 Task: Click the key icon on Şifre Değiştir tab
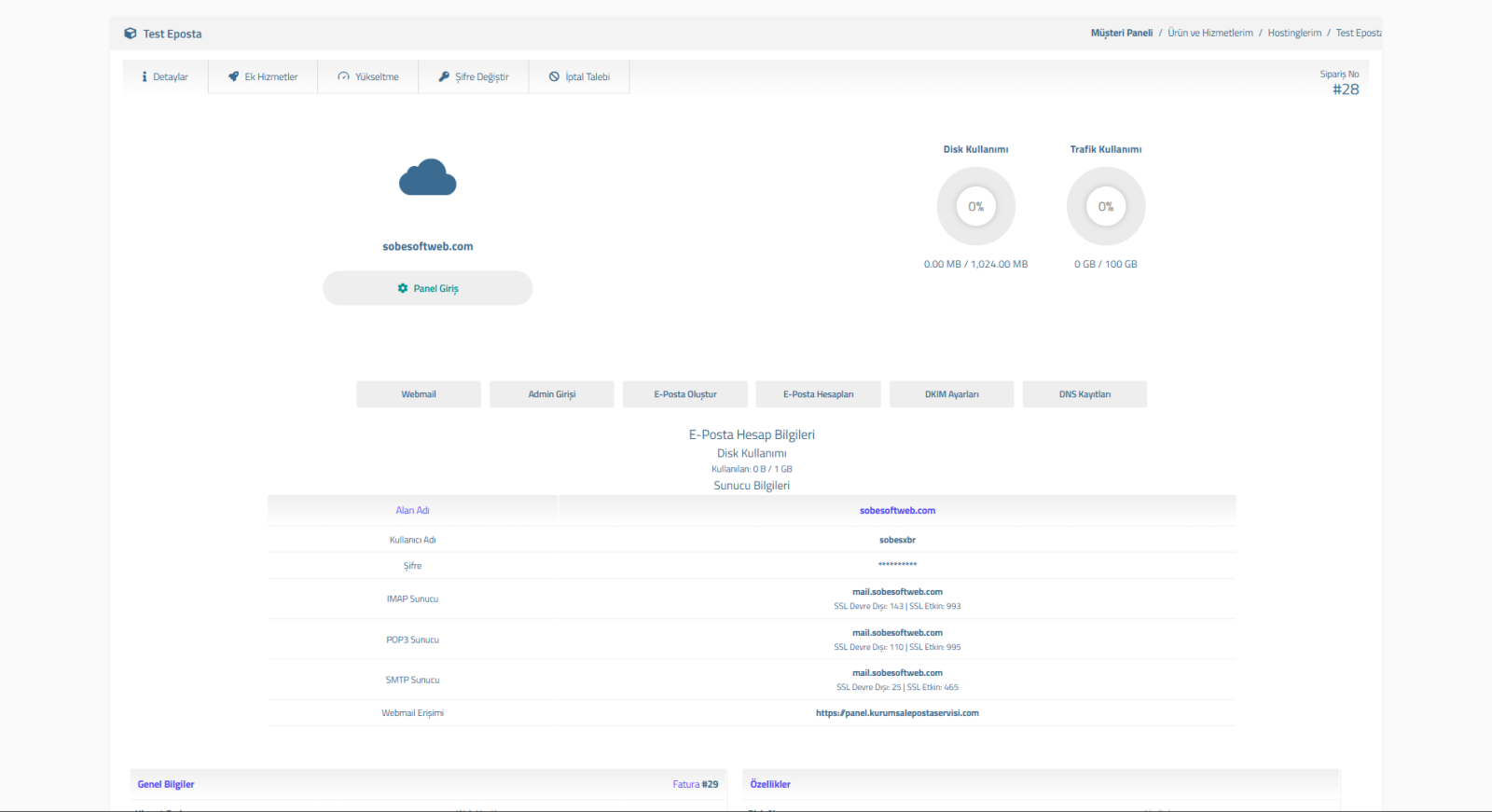point(445,76)
